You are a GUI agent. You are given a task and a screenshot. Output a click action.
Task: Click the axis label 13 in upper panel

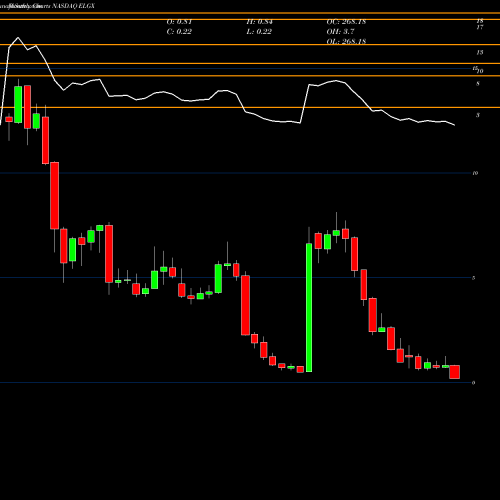click(480, 52)
